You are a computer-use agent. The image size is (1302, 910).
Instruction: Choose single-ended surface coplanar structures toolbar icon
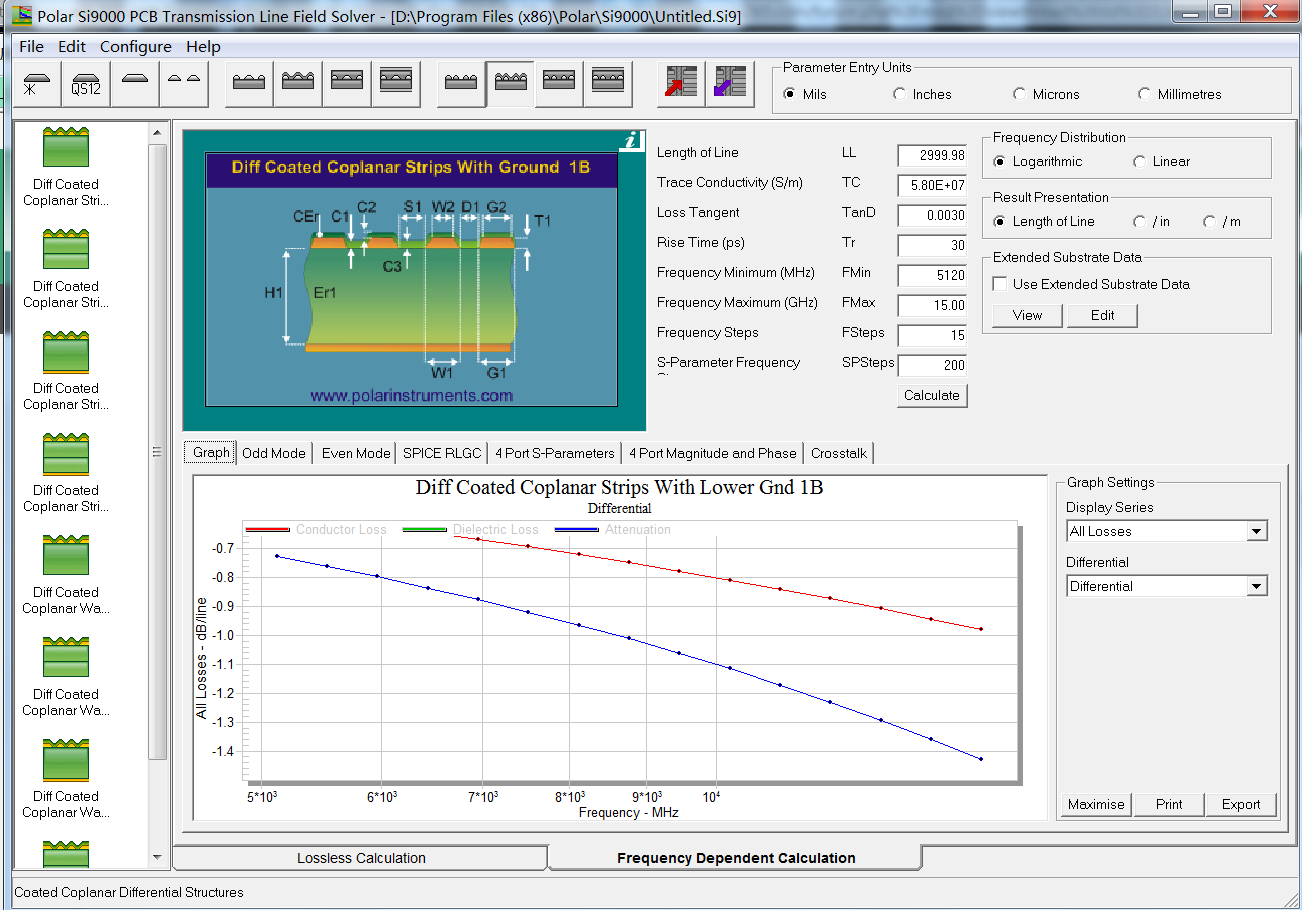coord(249,84)
